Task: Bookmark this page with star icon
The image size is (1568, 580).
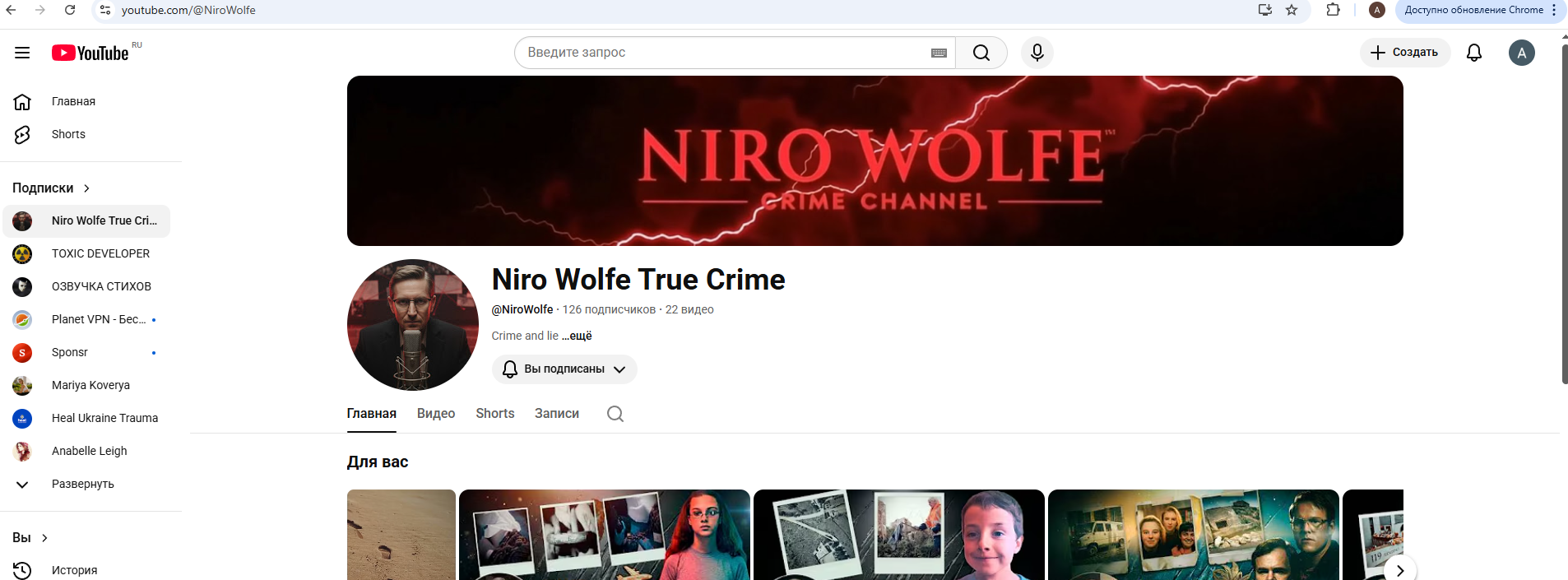Action: 1292,10
